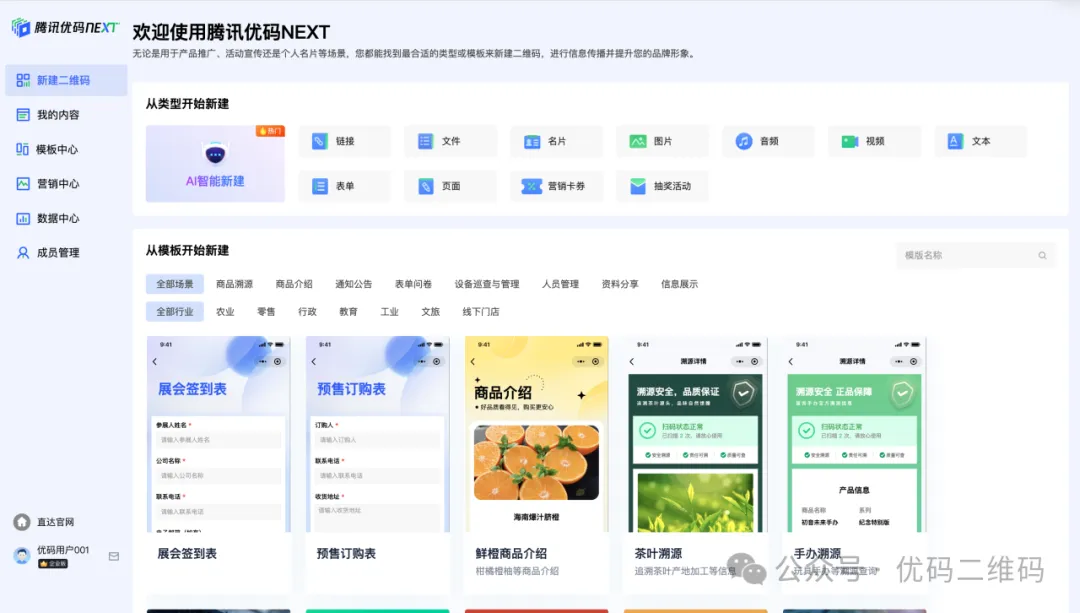Open the 鲜橙商品介绍 template thumbnail
The height and width of the screenshot is (613, 1080).
[537, 434]
